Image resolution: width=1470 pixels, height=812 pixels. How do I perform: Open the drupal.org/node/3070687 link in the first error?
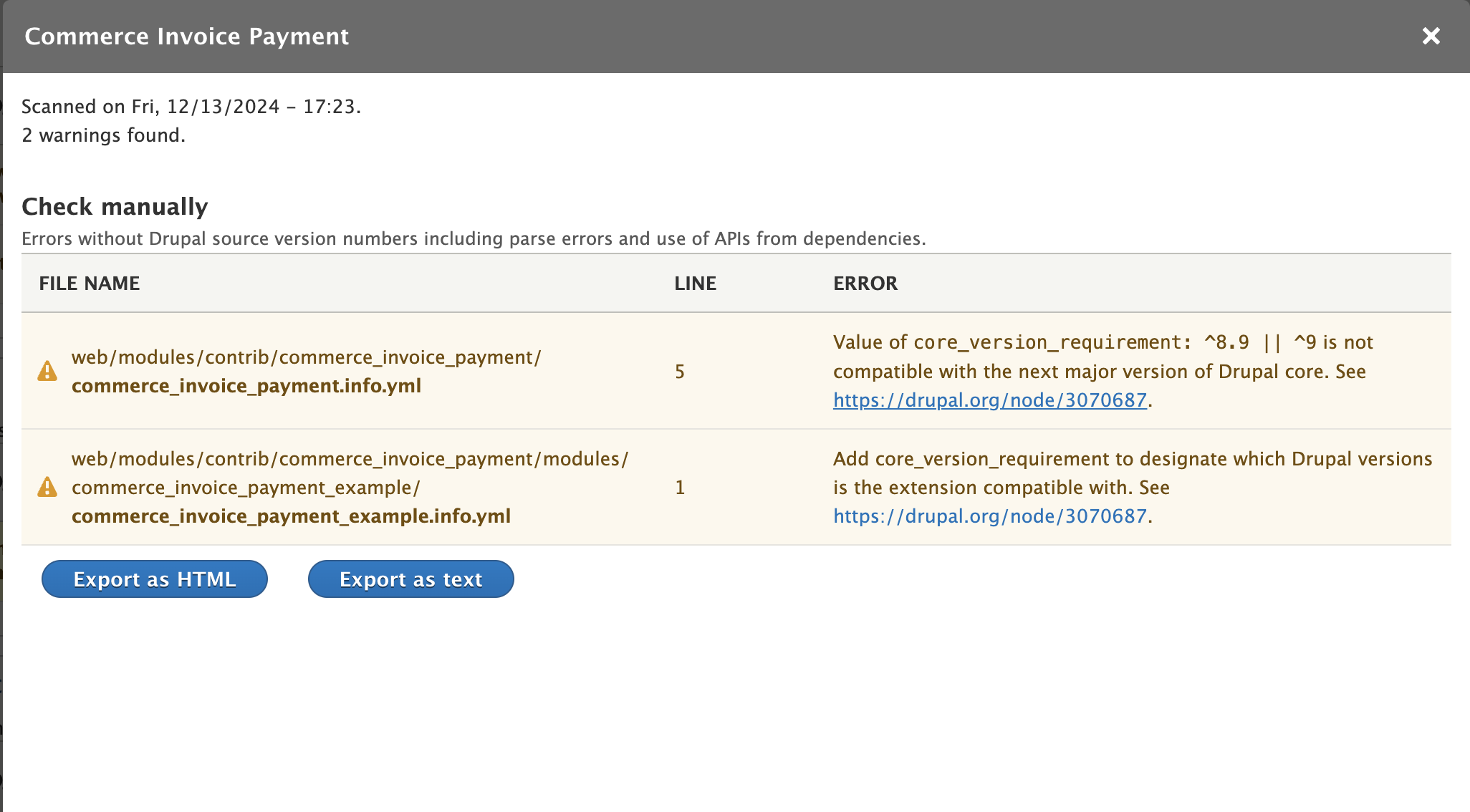point(989,400)
